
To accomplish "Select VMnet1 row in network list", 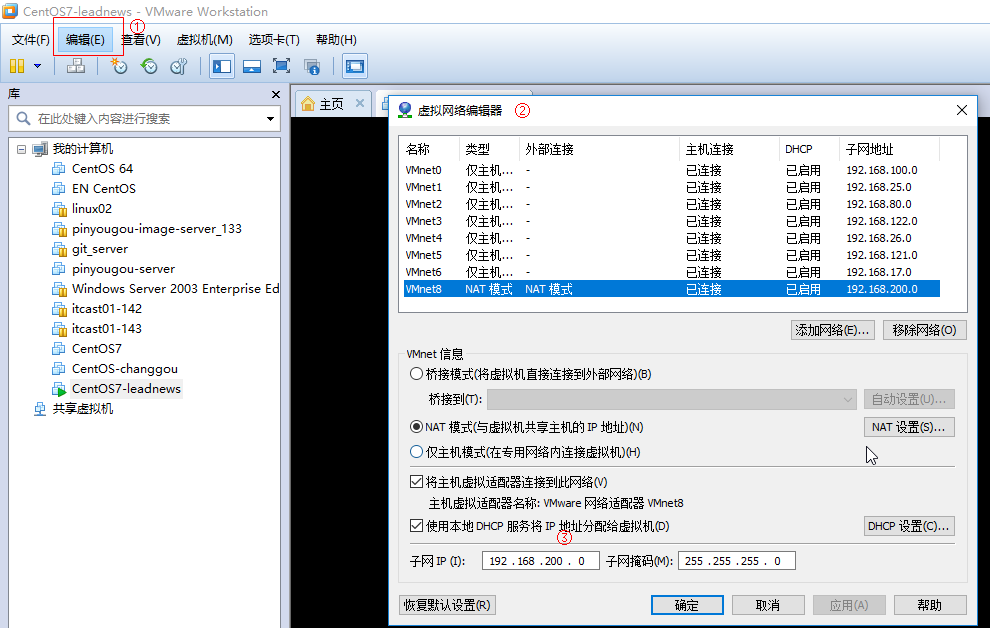I will pos(672,187).
